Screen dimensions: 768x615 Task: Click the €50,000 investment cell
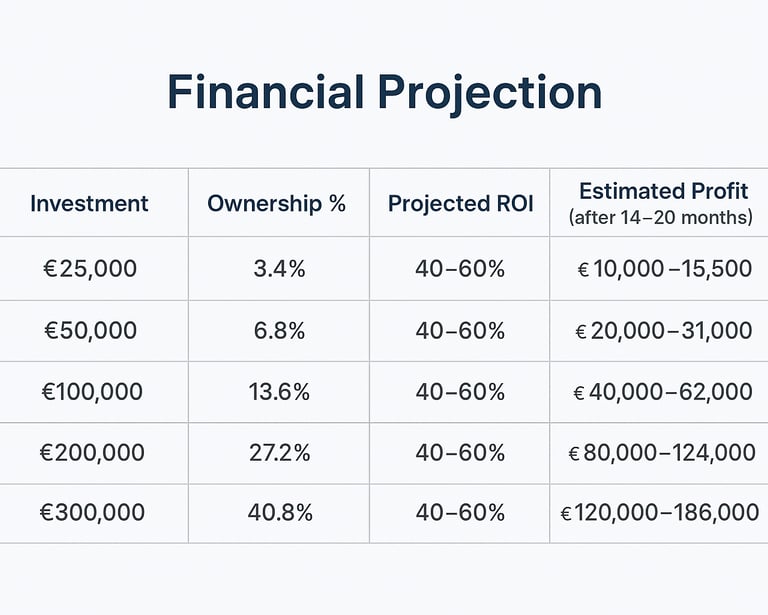point(90,330)
